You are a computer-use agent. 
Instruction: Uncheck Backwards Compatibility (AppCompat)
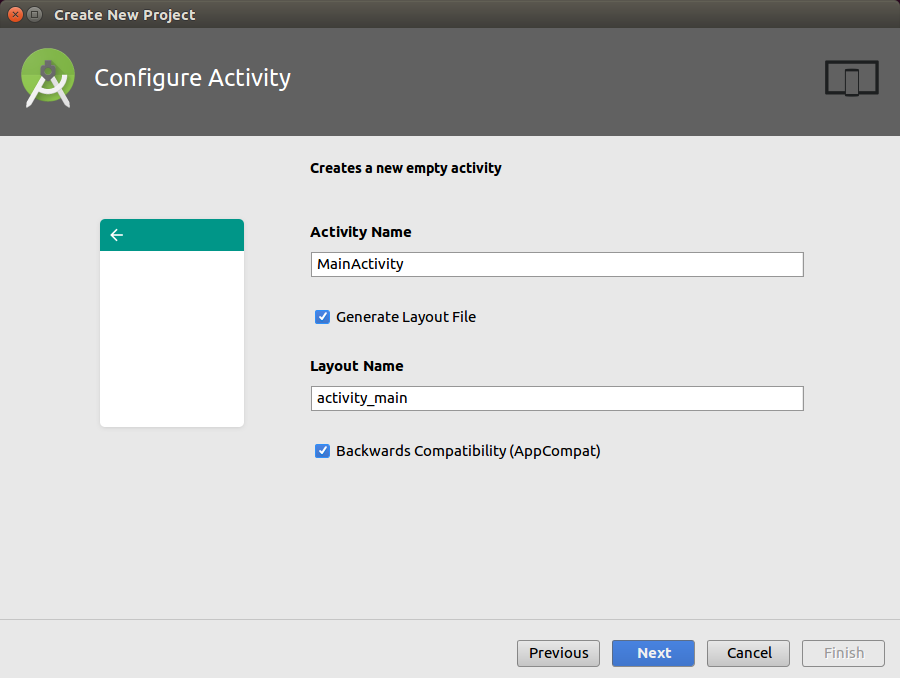tap(322, 451)
